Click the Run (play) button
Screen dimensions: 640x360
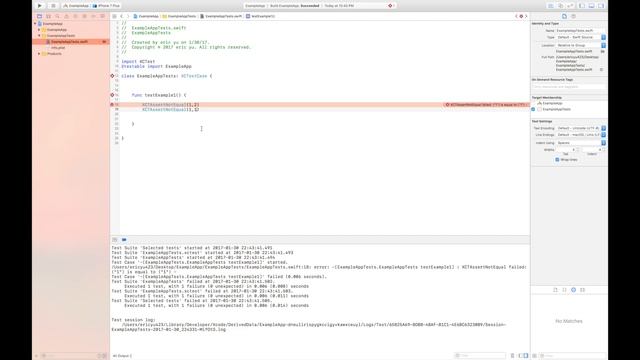[x=40, y=6]
